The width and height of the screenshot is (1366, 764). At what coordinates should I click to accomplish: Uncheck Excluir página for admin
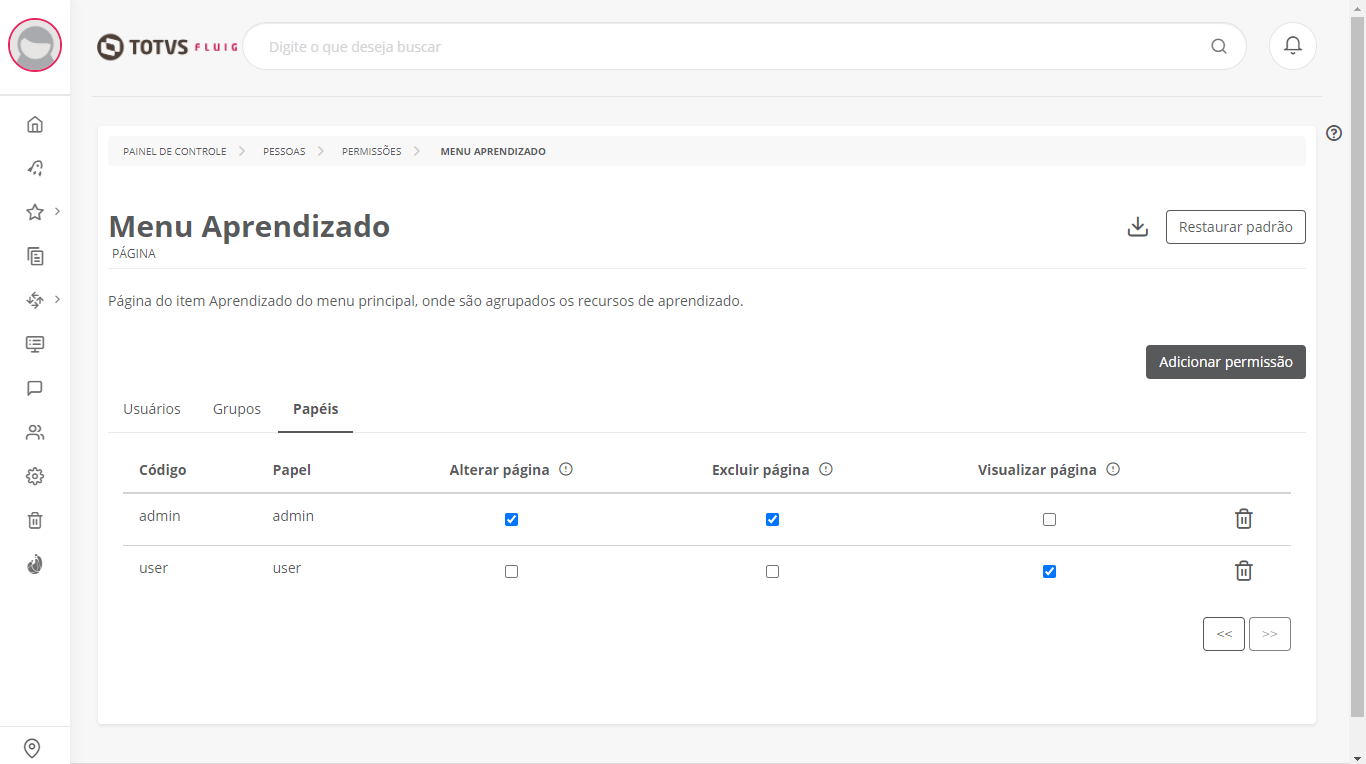pos(772,520)
